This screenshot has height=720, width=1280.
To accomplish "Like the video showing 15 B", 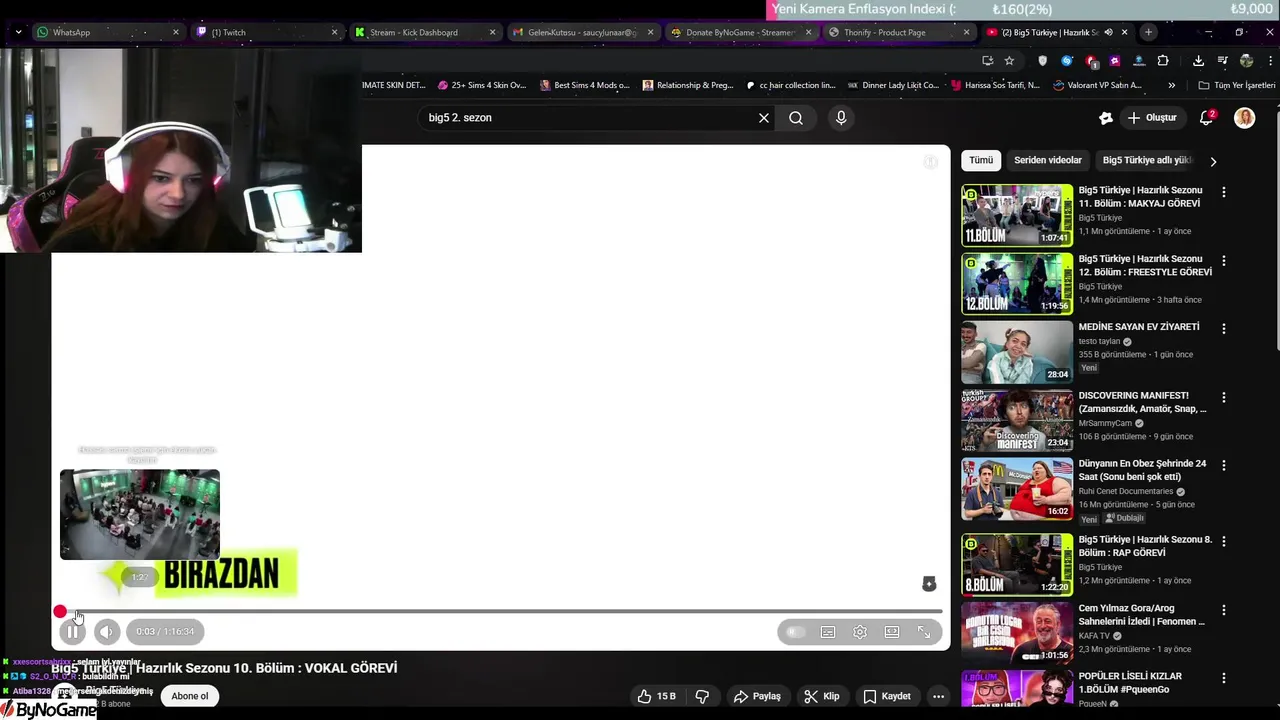I will coord(656,696).
